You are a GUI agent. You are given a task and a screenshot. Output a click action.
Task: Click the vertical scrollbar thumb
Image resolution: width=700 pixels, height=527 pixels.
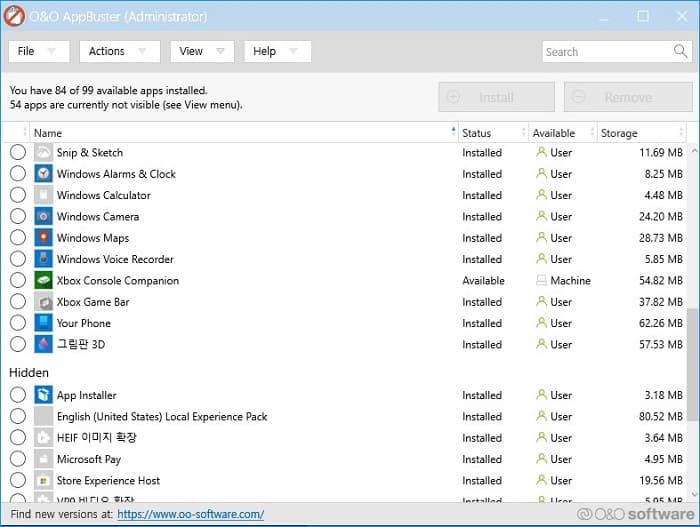tap(693, 364)
